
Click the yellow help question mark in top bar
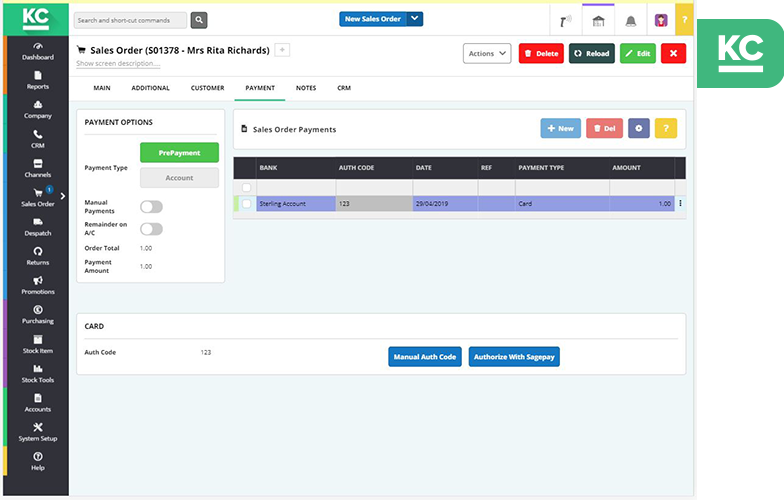point(684,20)
